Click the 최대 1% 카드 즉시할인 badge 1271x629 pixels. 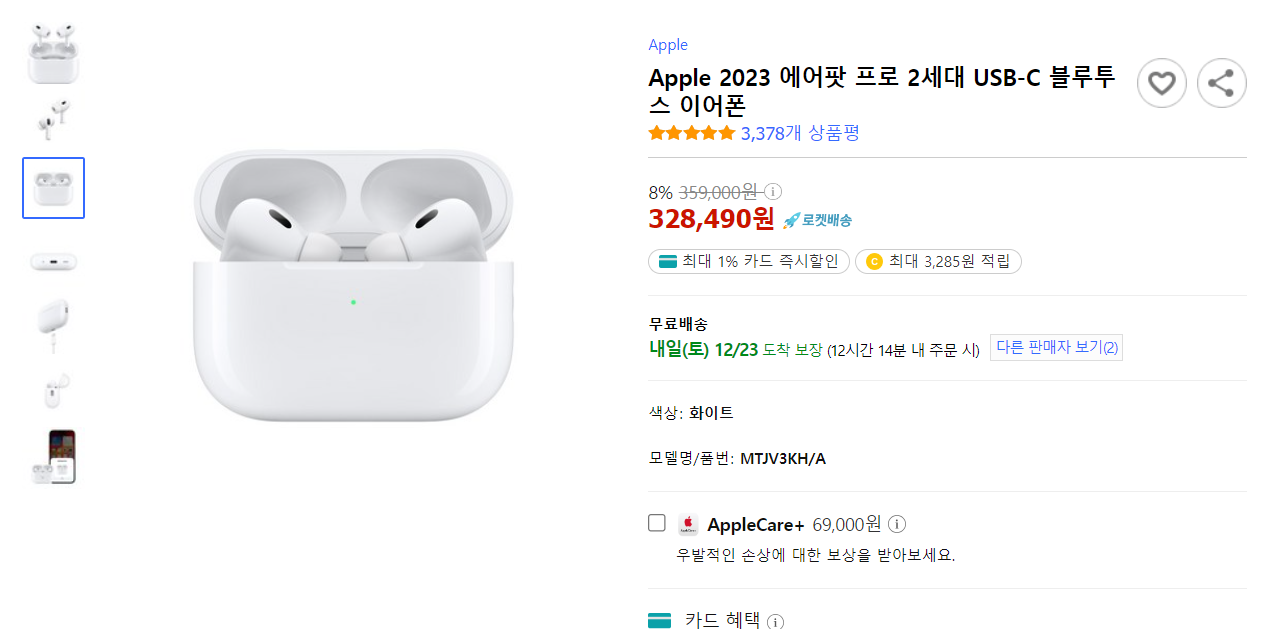point(749,262)
